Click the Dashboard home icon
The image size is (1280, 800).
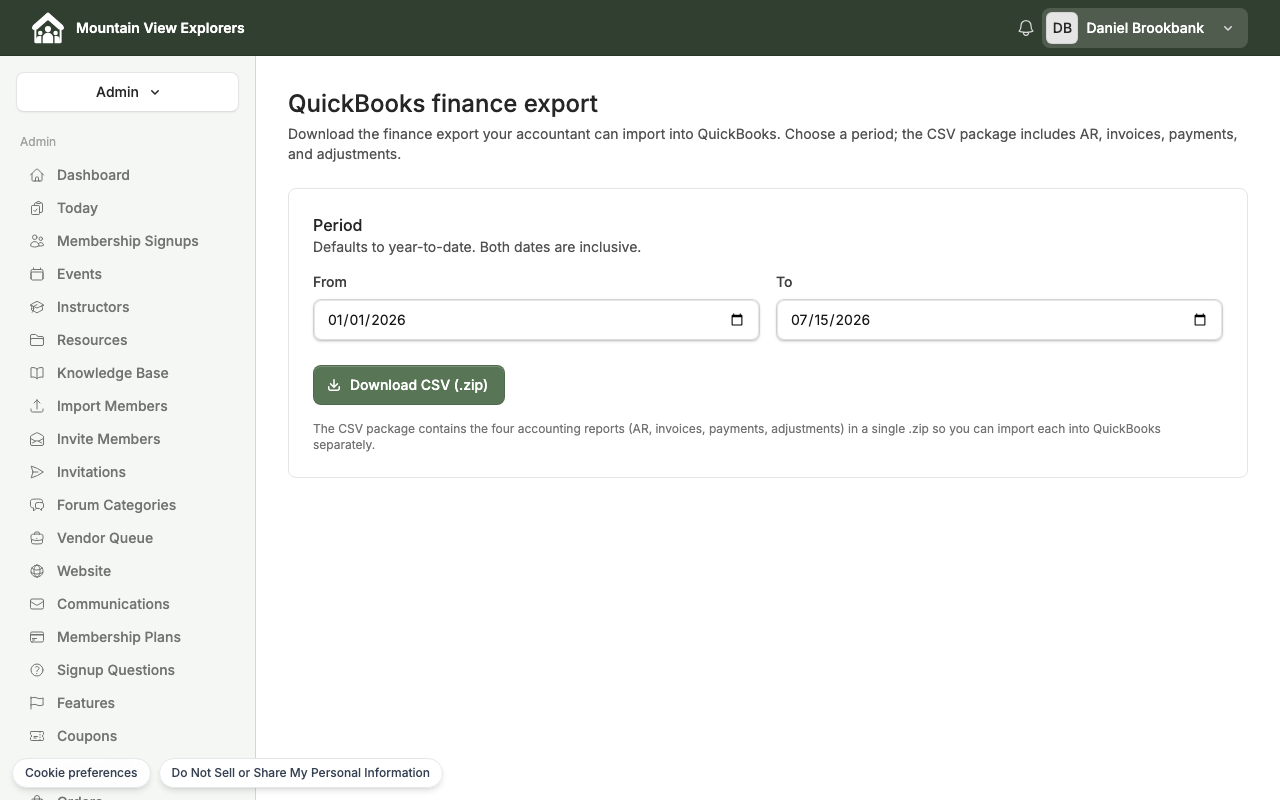click(37, 175)
